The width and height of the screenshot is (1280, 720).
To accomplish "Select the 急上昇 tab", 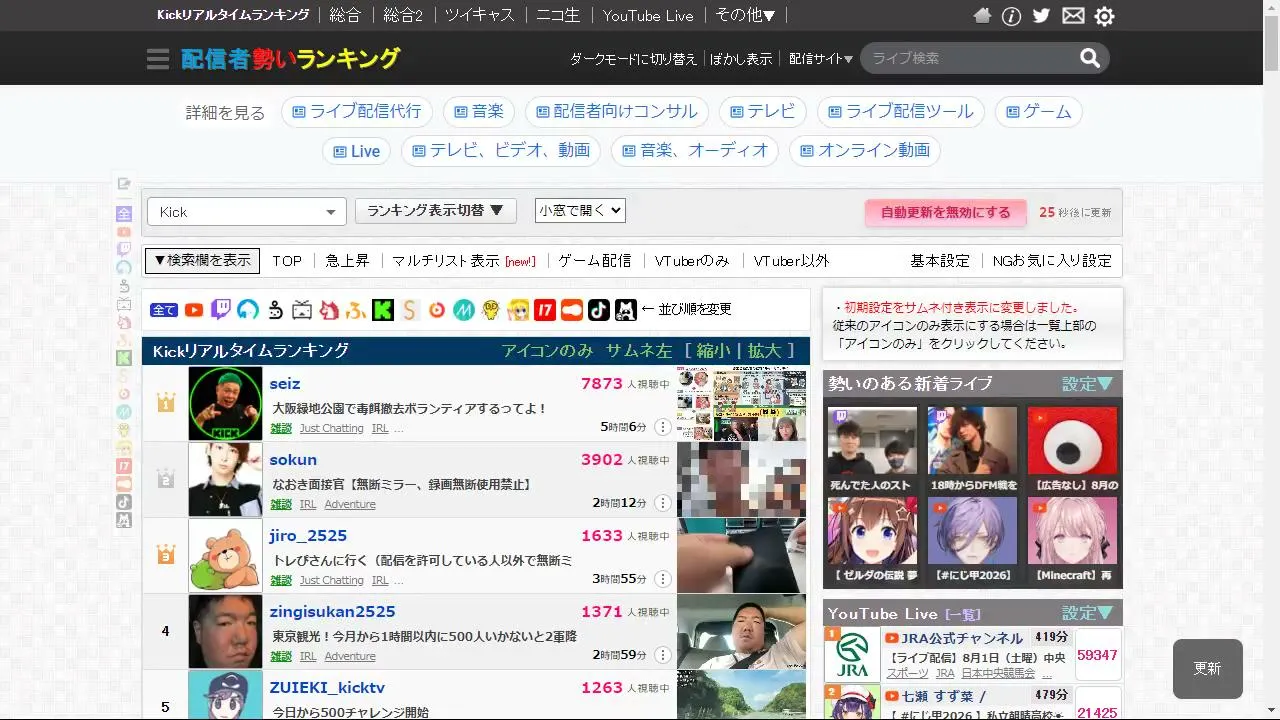I will coord(347,261).
